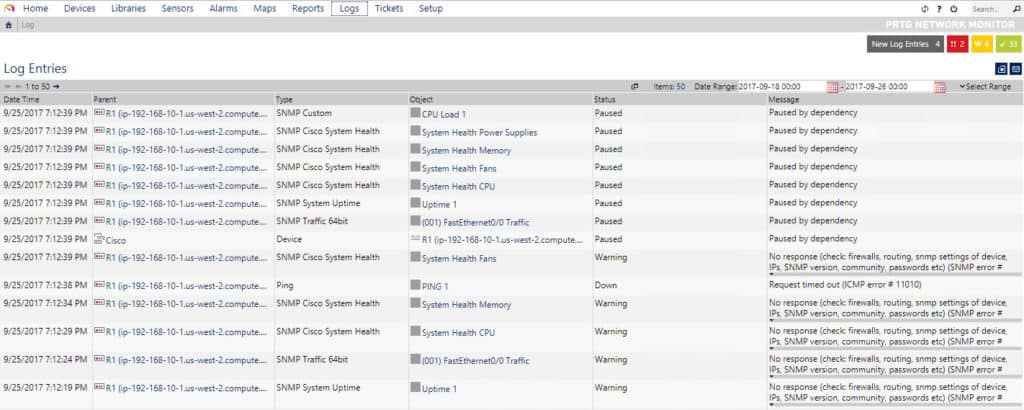Open the Devices menu

point(80,8)
